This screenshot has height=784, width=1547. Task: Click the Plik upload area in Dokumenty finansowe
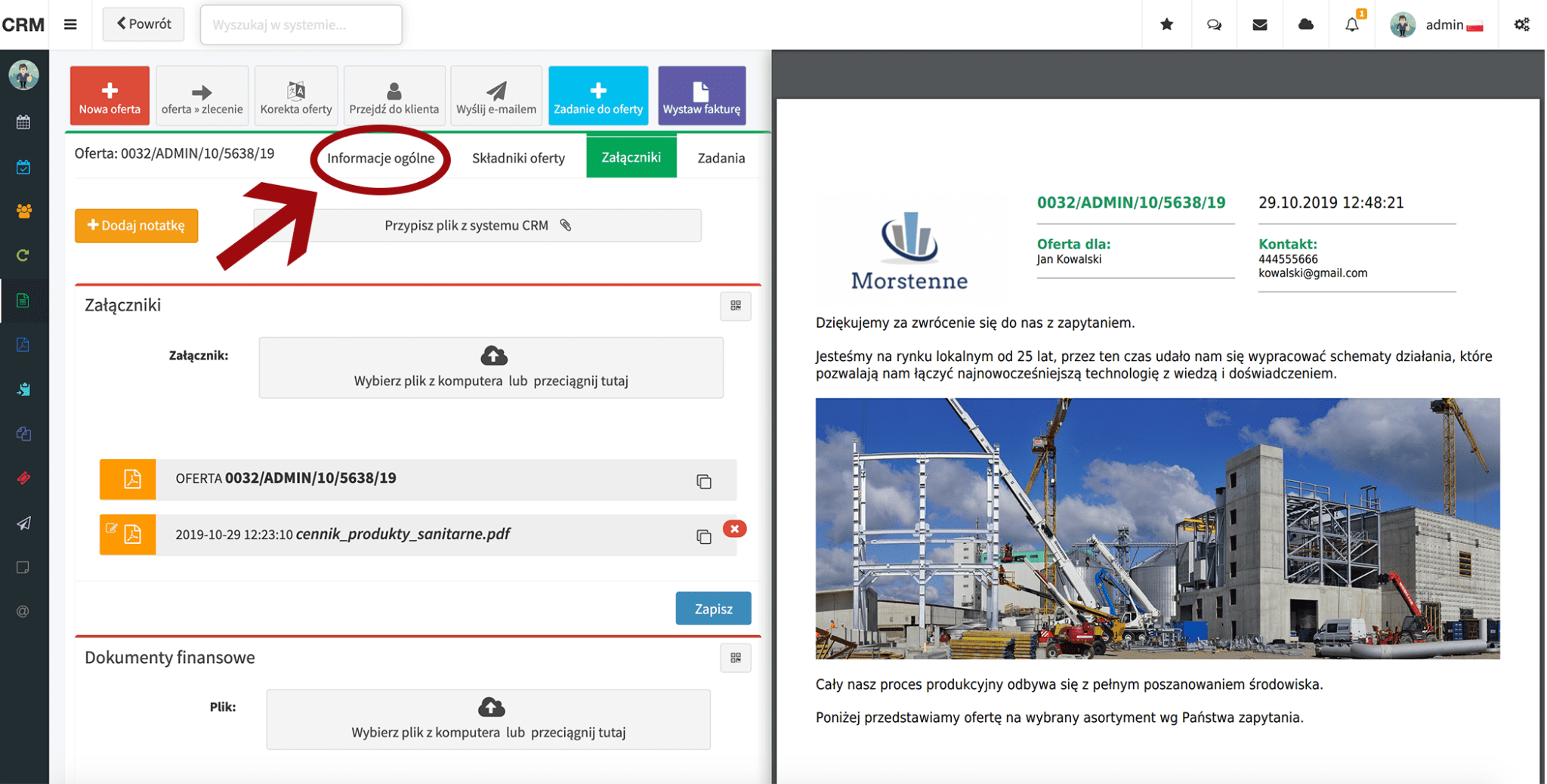pyautogui.click(x=489, y=719)
